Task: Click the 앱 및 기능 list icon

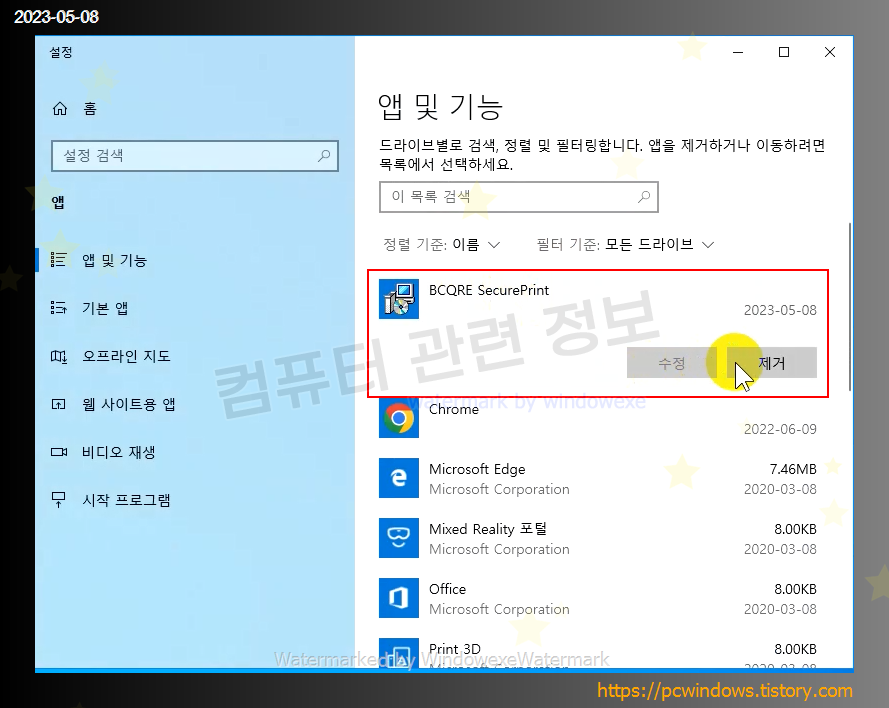Action: [x=58, y=260]
